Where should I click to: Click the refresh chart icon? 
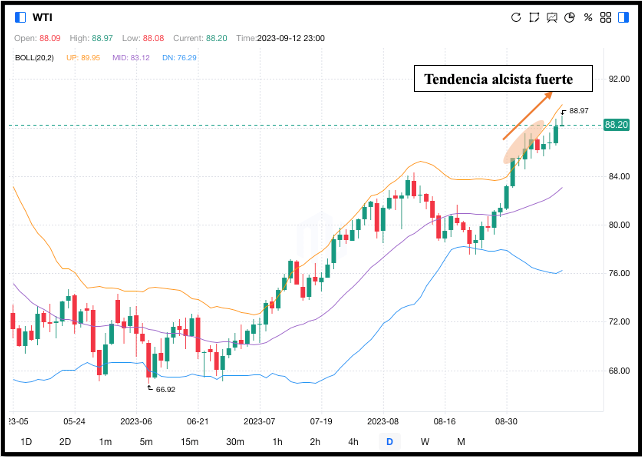pyautogui.click(x=516, y=17)
